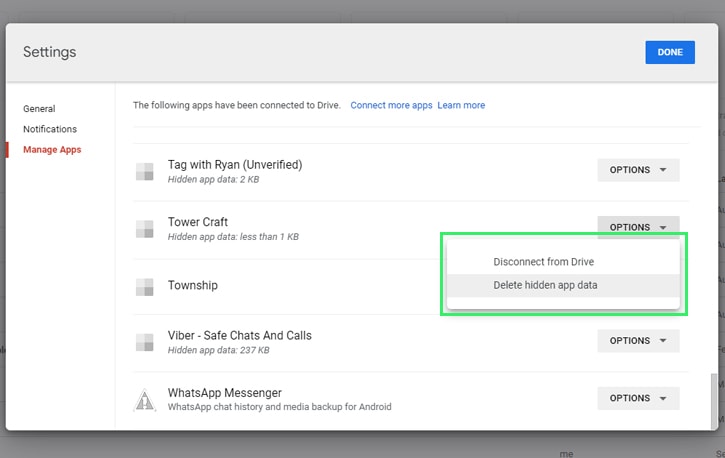Screen dimensions: 725x458
Task: Select the Tag with Ryan (Unverified) name
Action: click(235, 165)
